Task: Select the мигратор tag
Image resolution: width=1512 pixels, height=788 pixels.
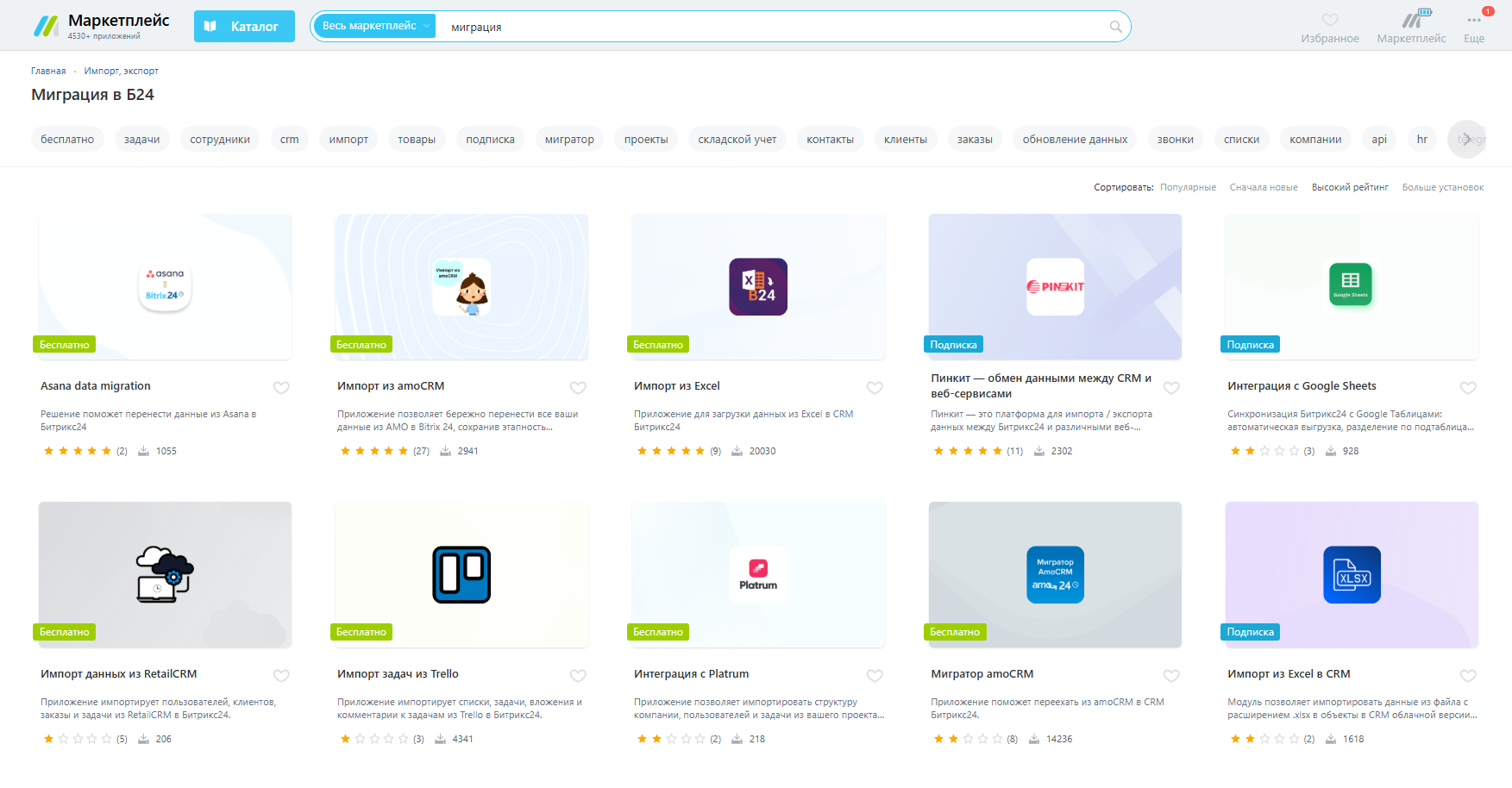Action: [569, 139]
